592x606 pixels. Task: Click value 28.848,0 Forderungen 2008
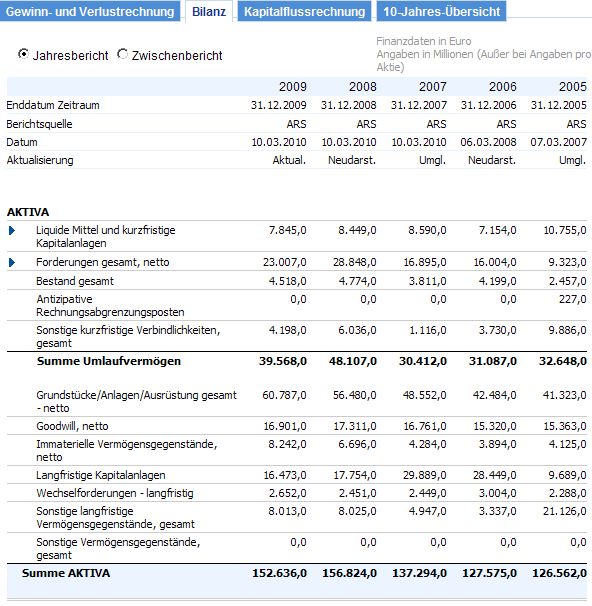tap(355, 262)
